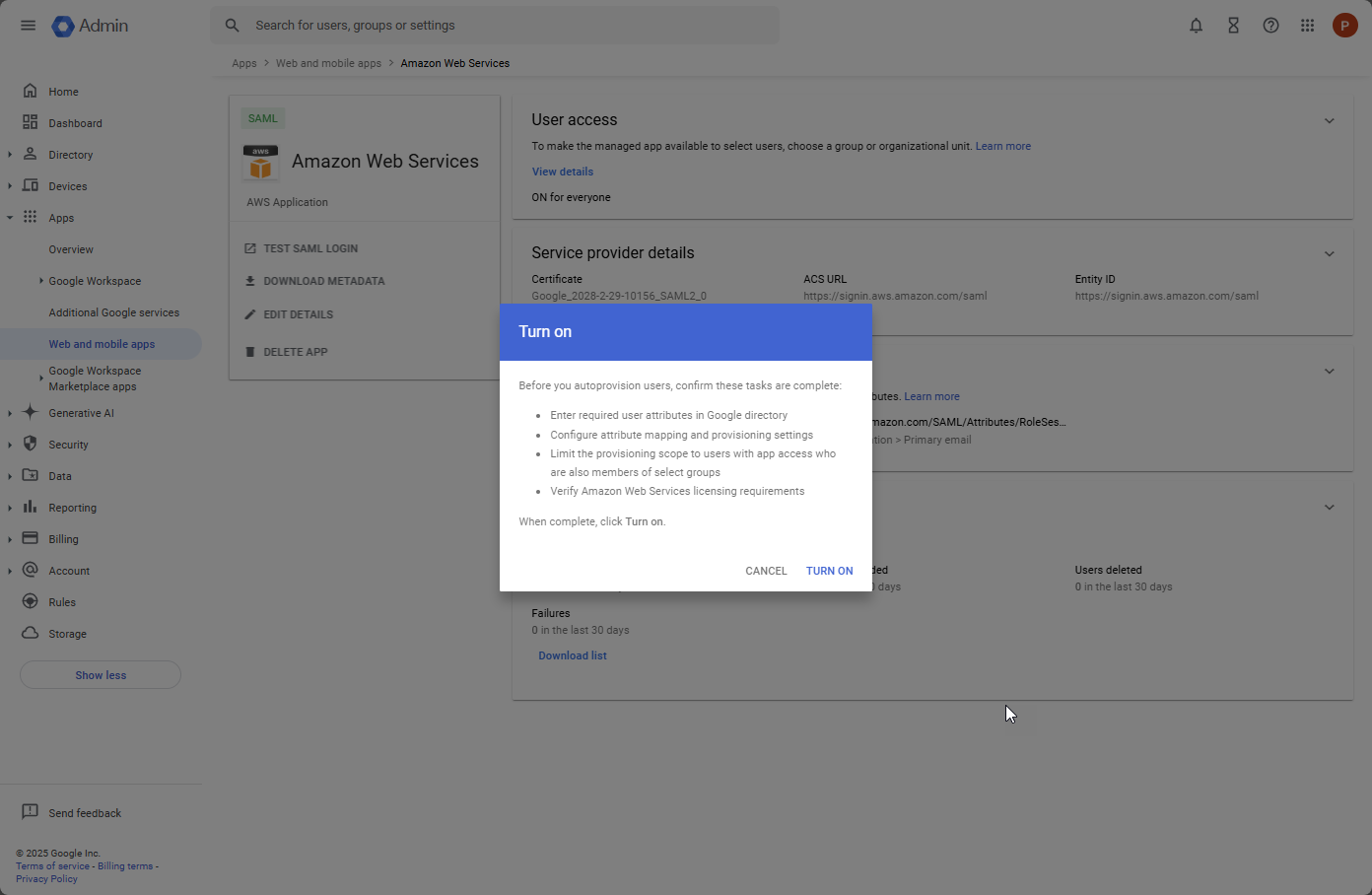The height and width of the screenshot is (895, 1372).
Task: Collapse the User access section chevron
Action: click(x=1329, y=120)
